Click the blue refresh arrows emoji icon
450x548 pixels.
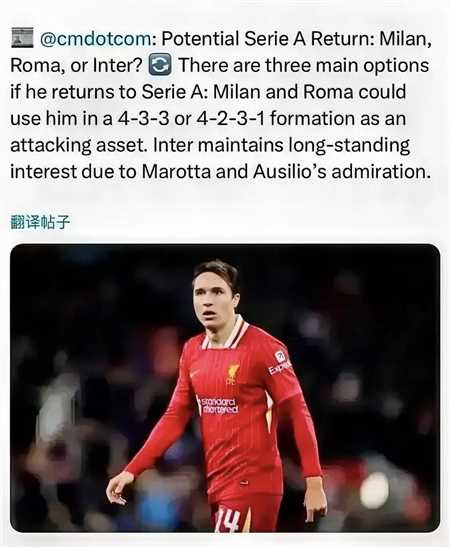coord(160,65)
